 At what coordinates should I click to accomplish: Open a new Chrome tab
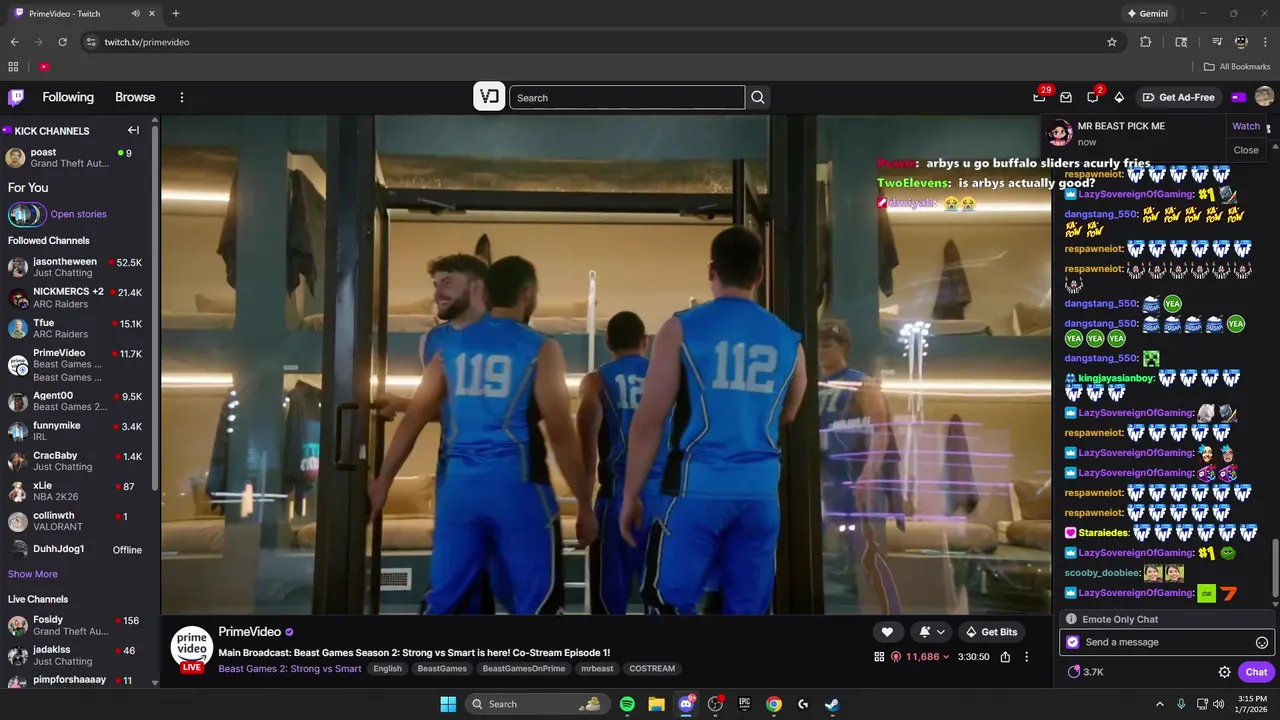pyautogui.click(x=176, y=14)
